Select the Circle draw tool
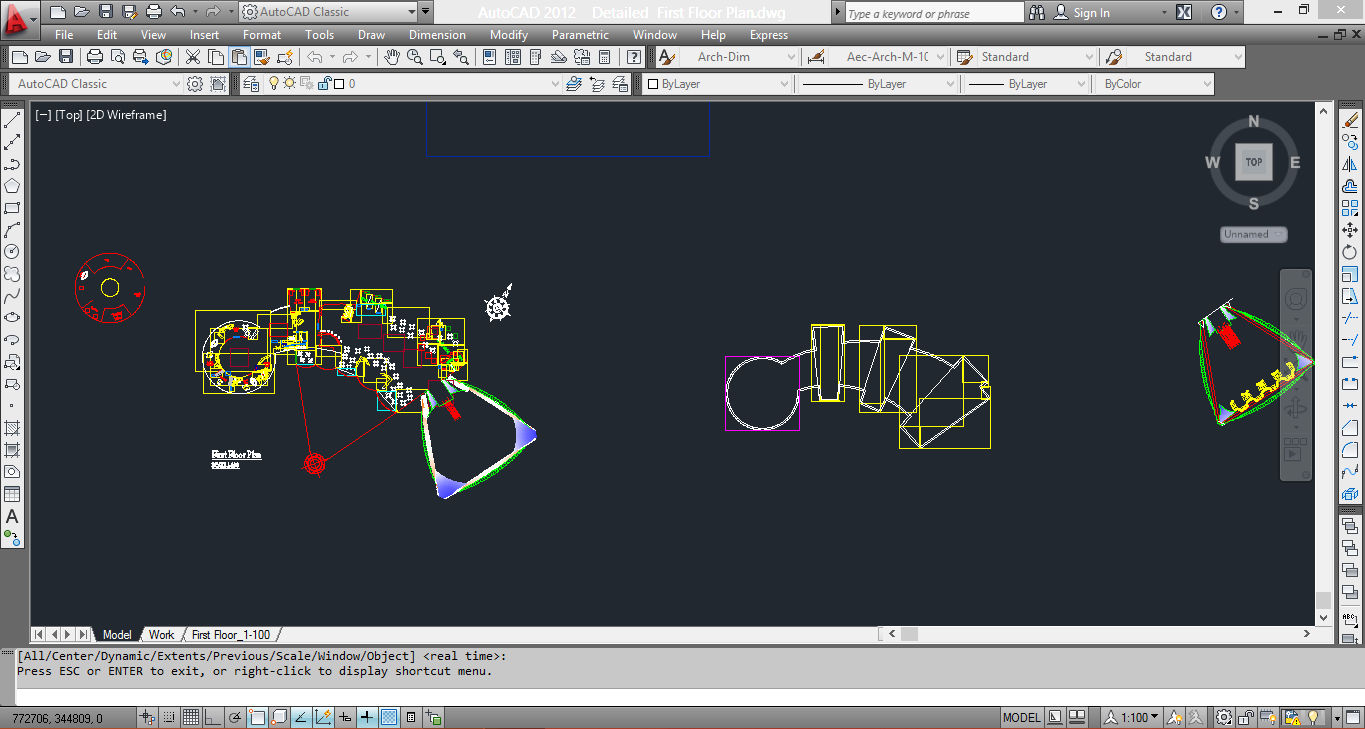 pyautogui.click(x=13, y=252)
